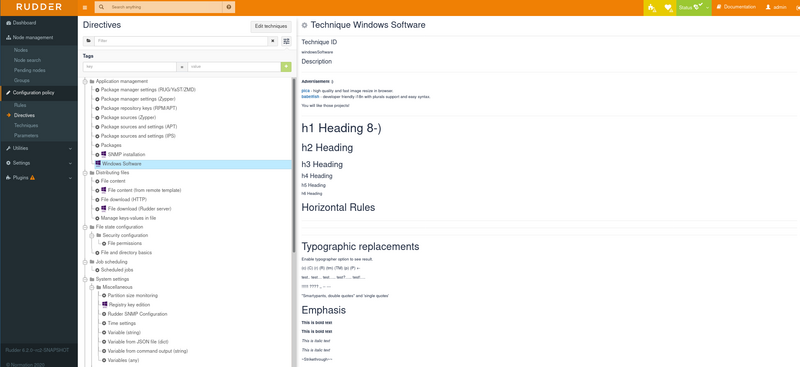Click folder icon of Distributing files category

[92, 173]
